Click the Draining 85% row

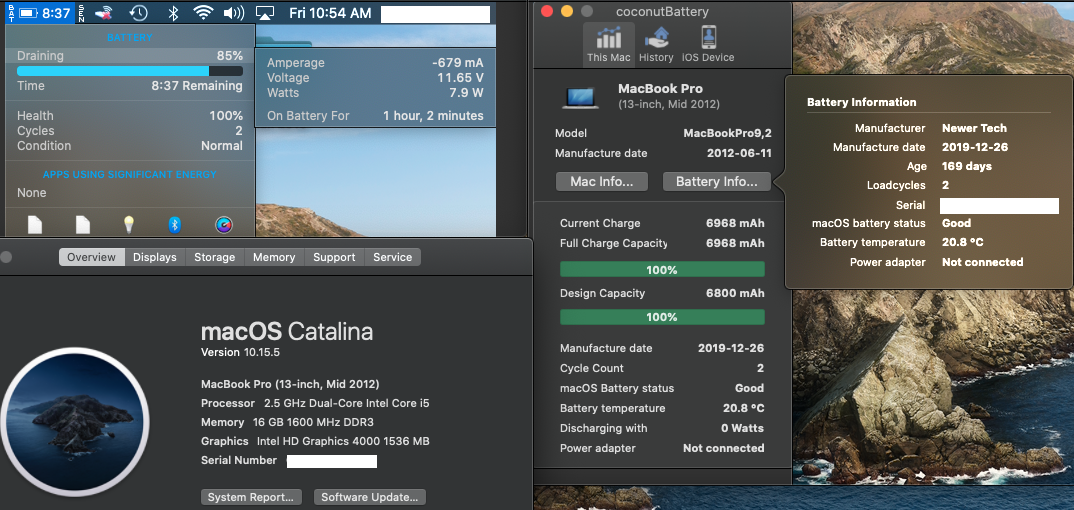click(x=129, y=55)
